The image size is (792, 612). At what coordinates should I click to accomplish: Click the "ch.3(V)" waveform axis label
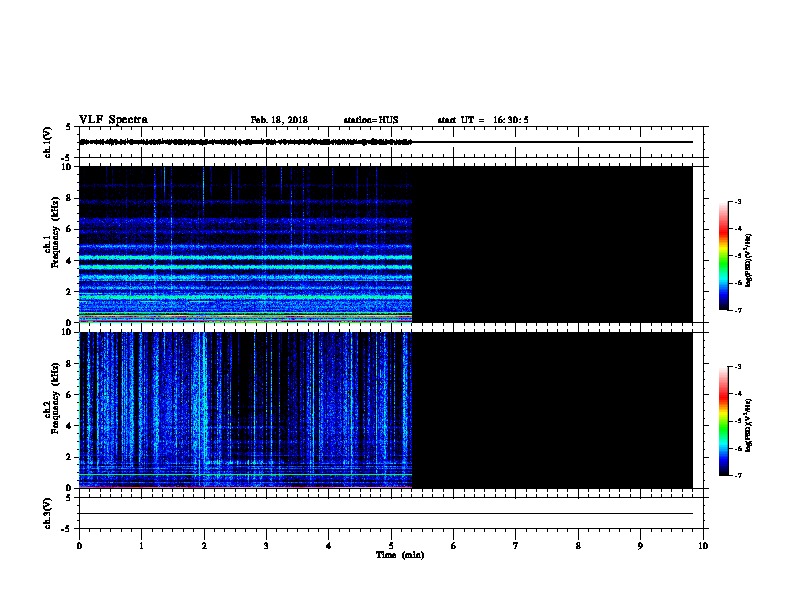pos(47,513)
